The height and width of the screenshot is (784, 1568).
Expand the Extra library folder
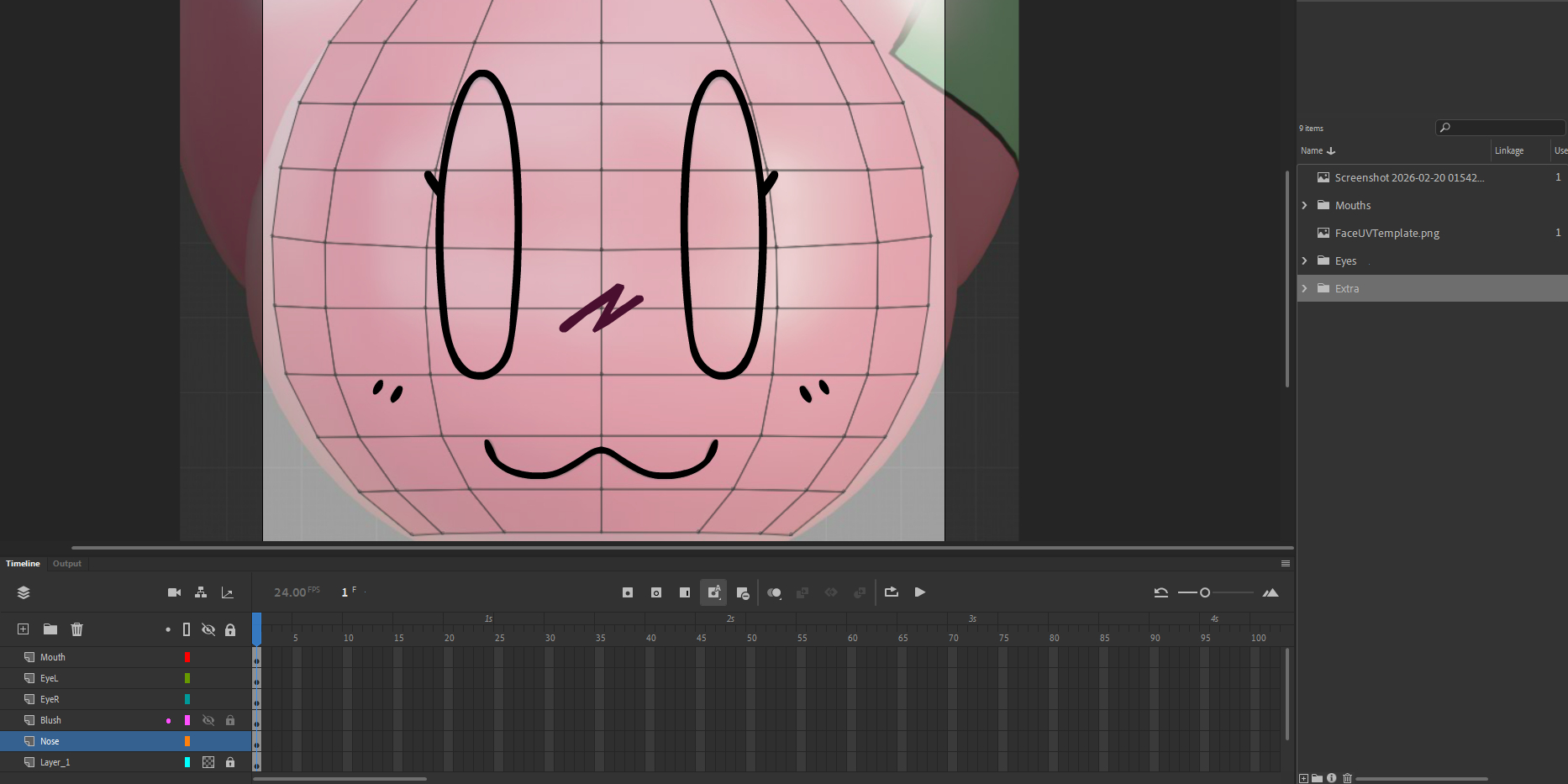pos(1304,289)
